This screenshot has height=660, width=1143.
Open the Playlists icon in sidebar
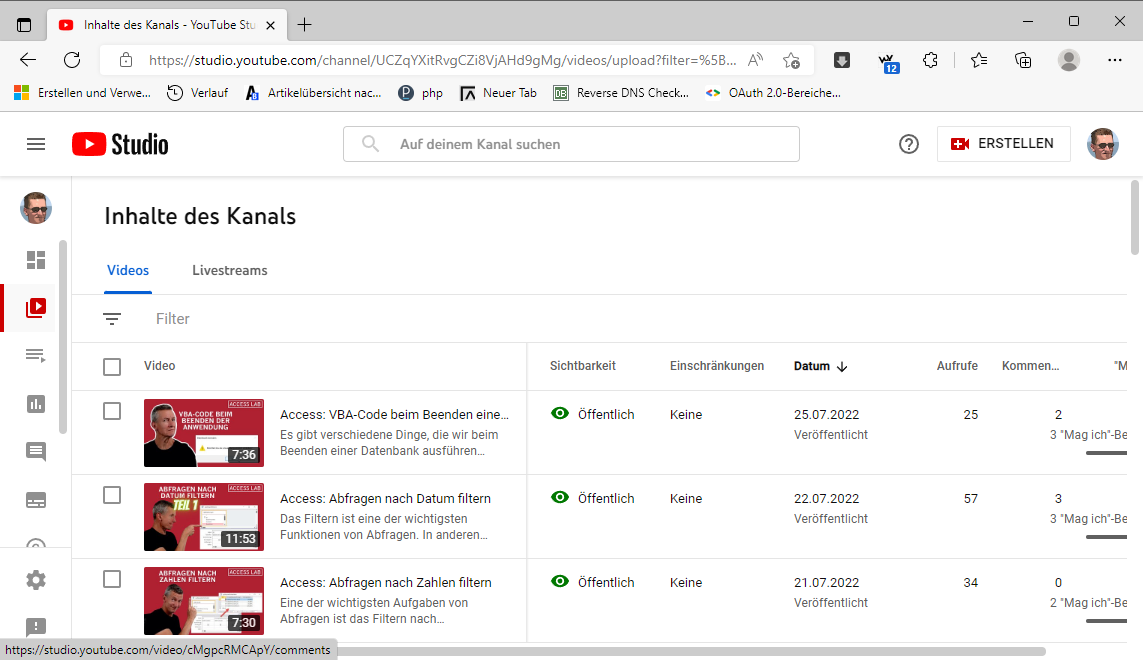[36, 355]
